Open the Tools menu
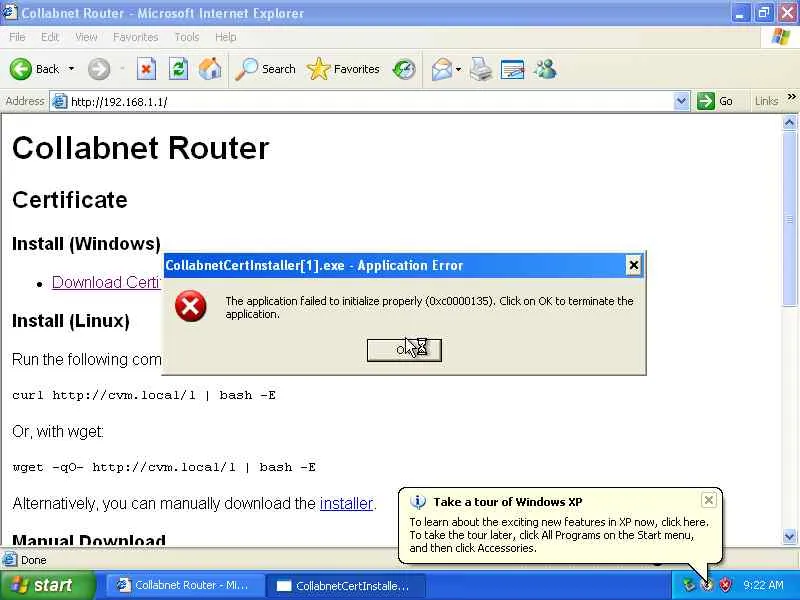 pos(186,37)
